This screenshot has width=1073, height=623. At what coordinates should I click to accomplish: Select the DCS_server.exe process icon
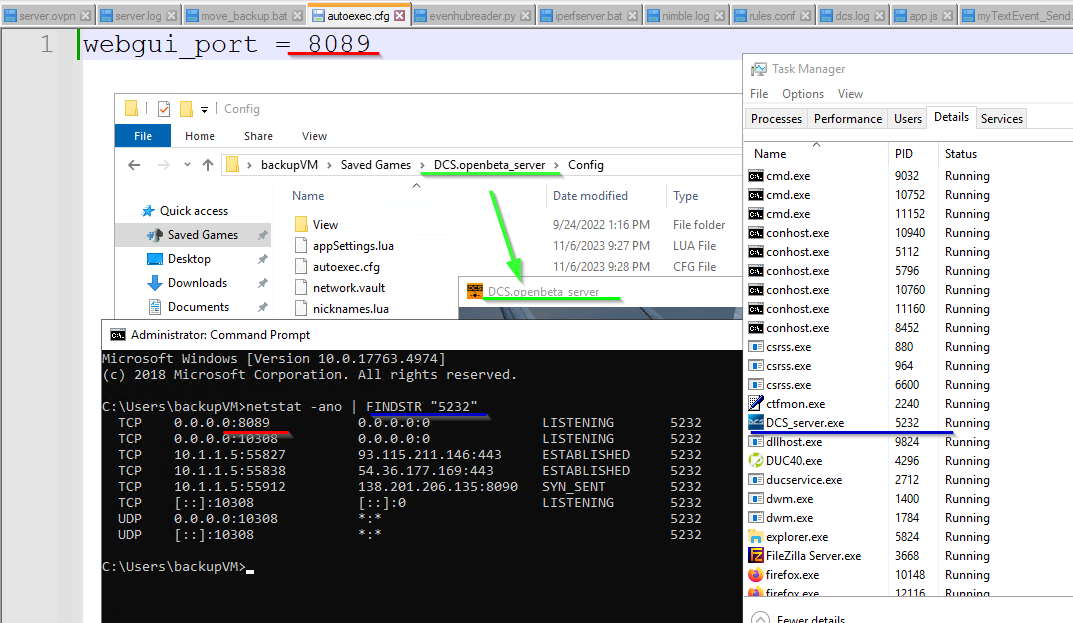coord(755,422)
